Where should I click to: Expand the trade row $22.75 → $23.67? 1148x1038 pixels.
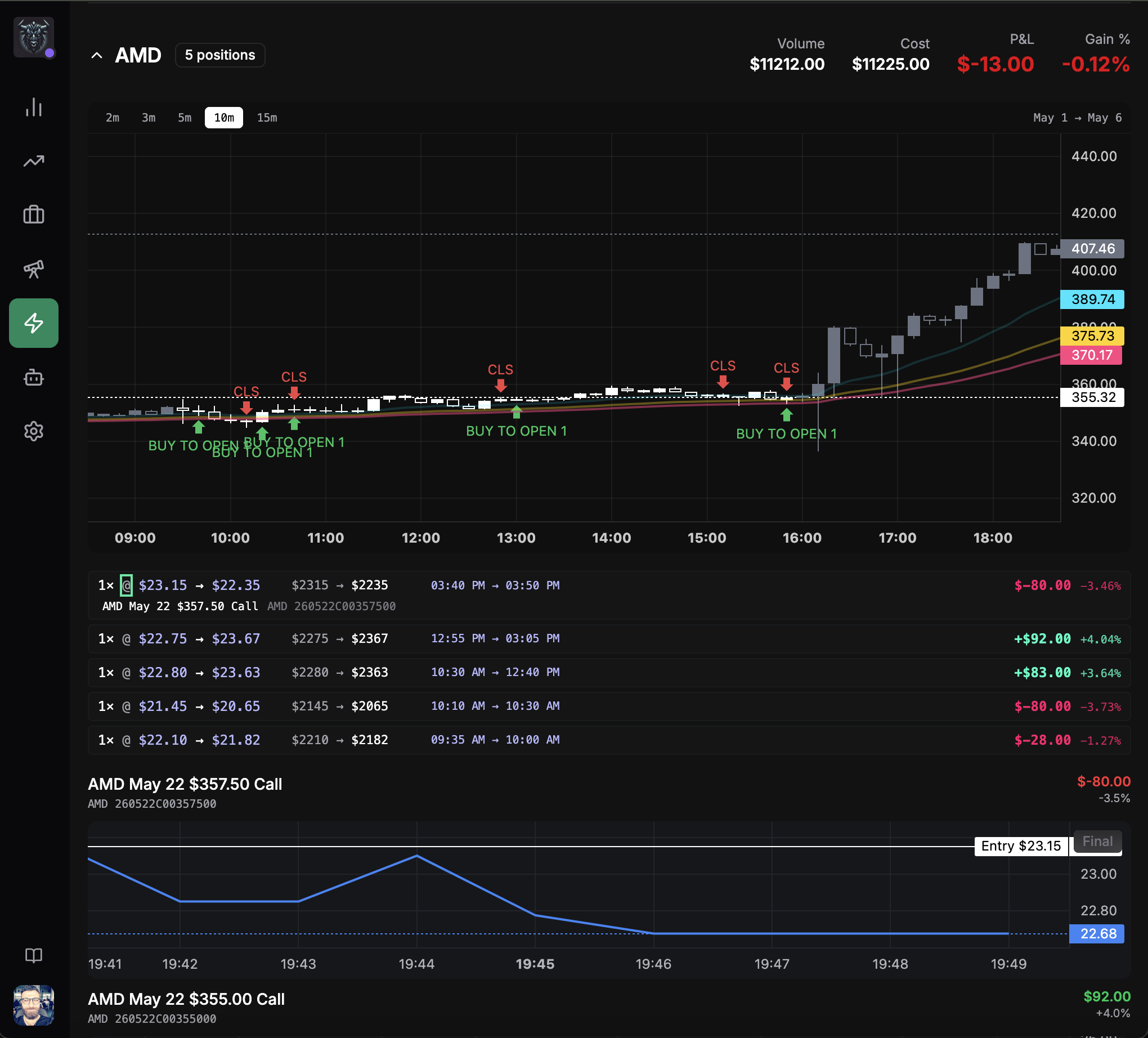[609, 639]
